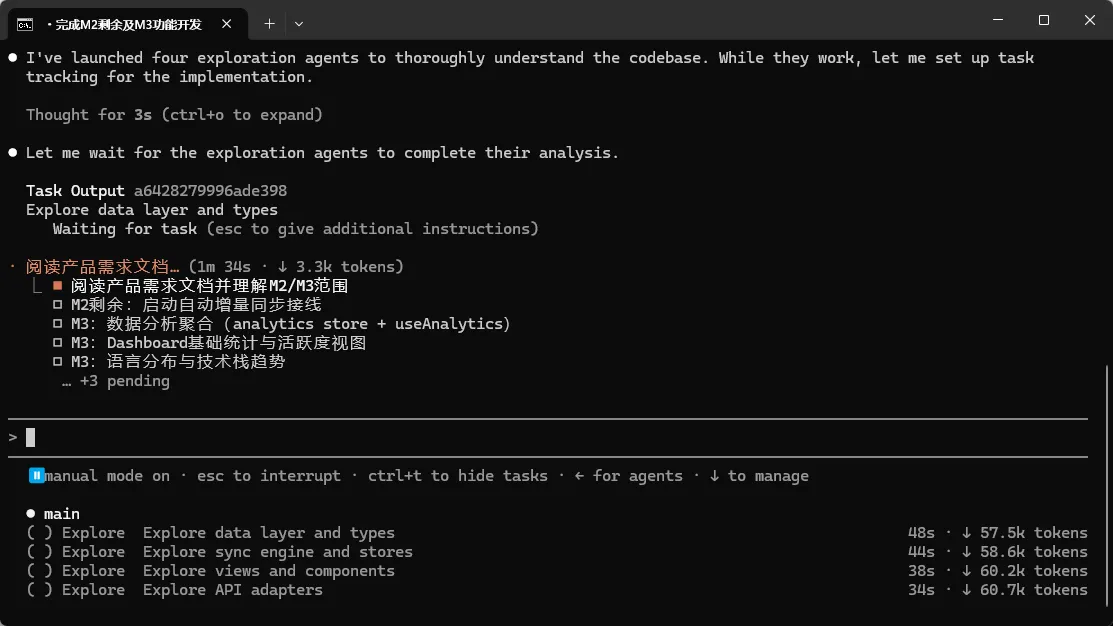
Task: Expand the '+3 pending' tasks line
Action: 116,381
